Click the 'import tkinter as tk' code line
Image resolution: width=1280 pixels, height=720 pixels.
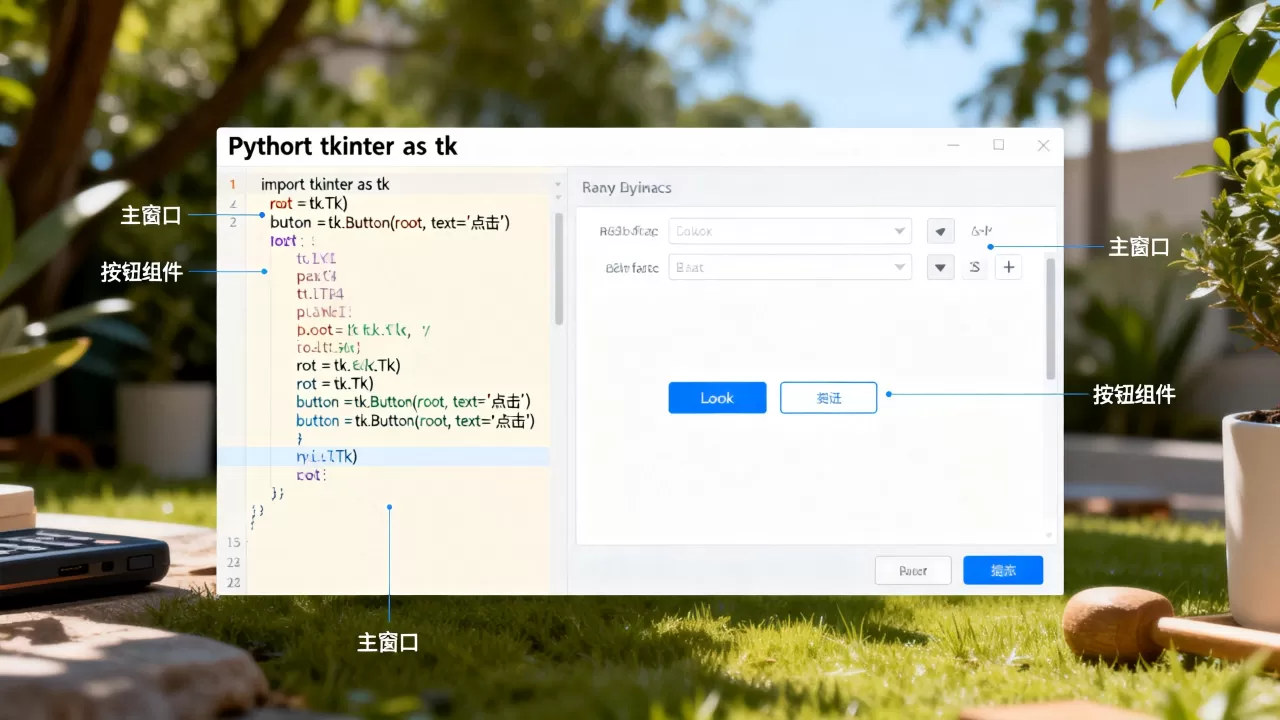(x=325, y=184)
